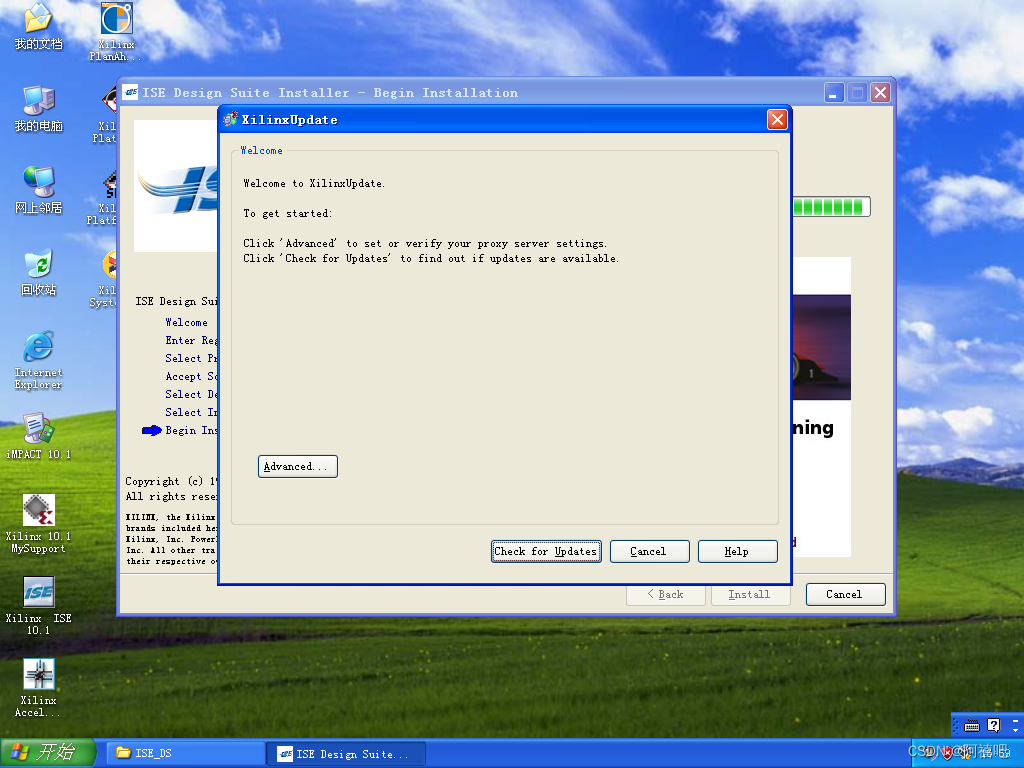Image resolution: width=1024 pixels, height=768 pixels.
Task: Click the keyboard icon in language bar
Action: [972, 726]
